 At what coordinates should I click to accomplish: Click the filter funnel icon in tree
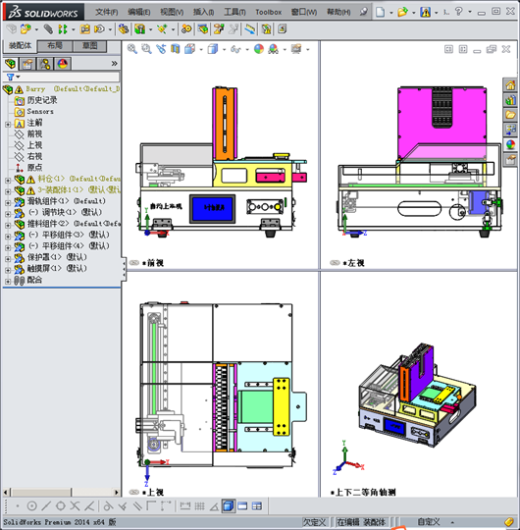click(x=10, y=77)
